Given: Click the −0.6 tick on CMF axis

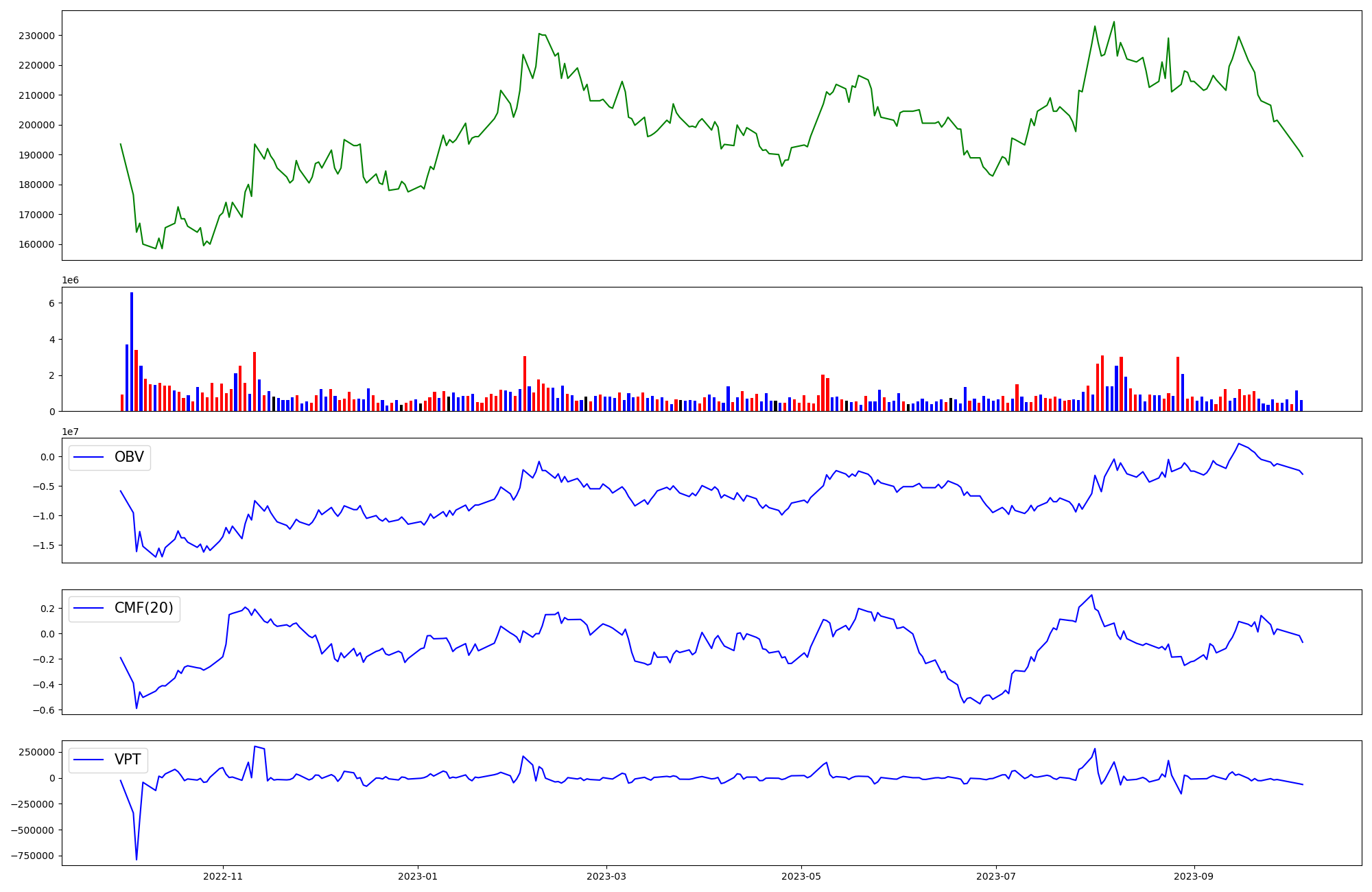Looking at the screenshot, I should coord(44,710).
